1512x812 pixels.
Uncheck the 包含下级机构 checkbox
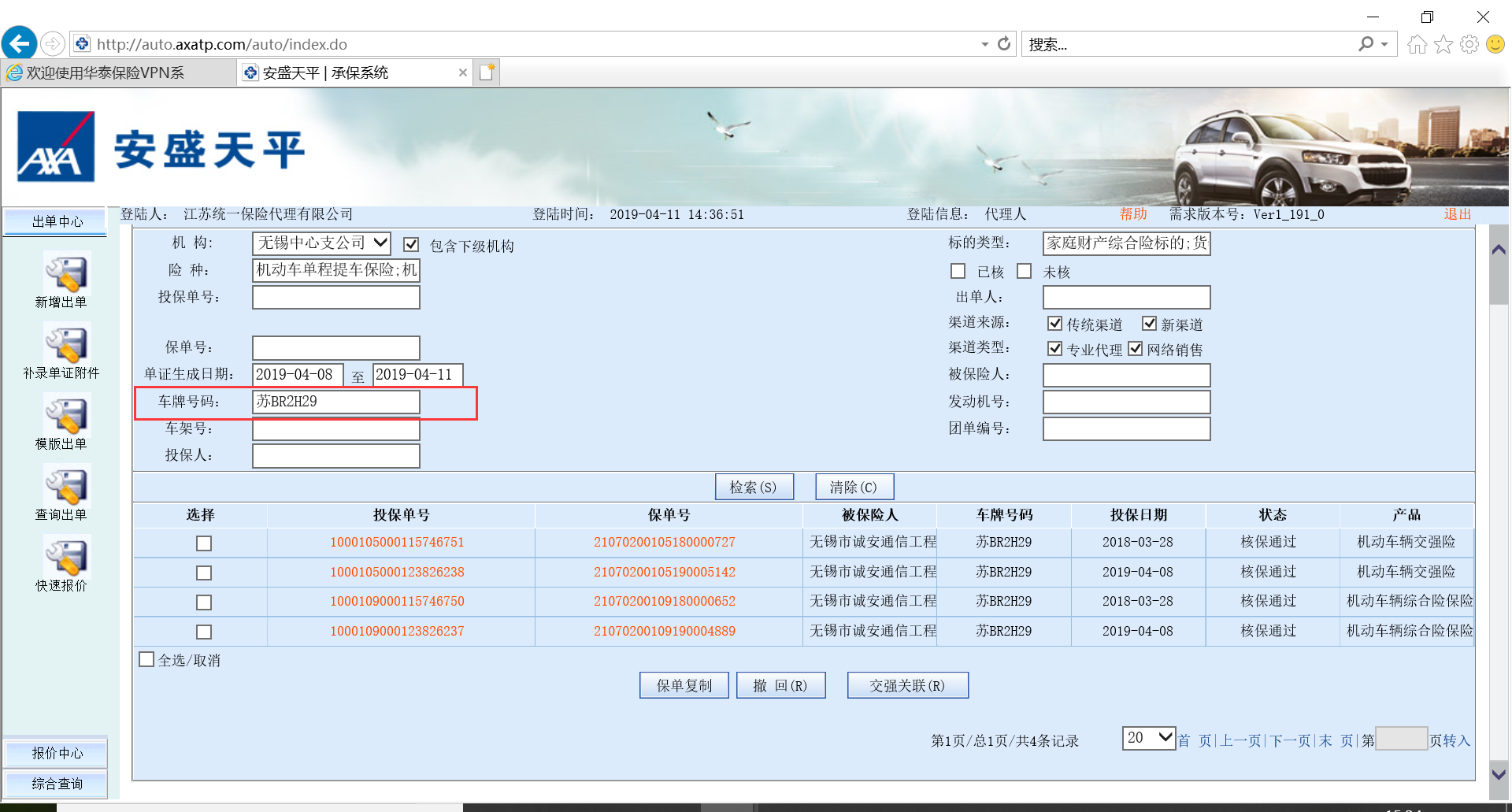point(411,245)
